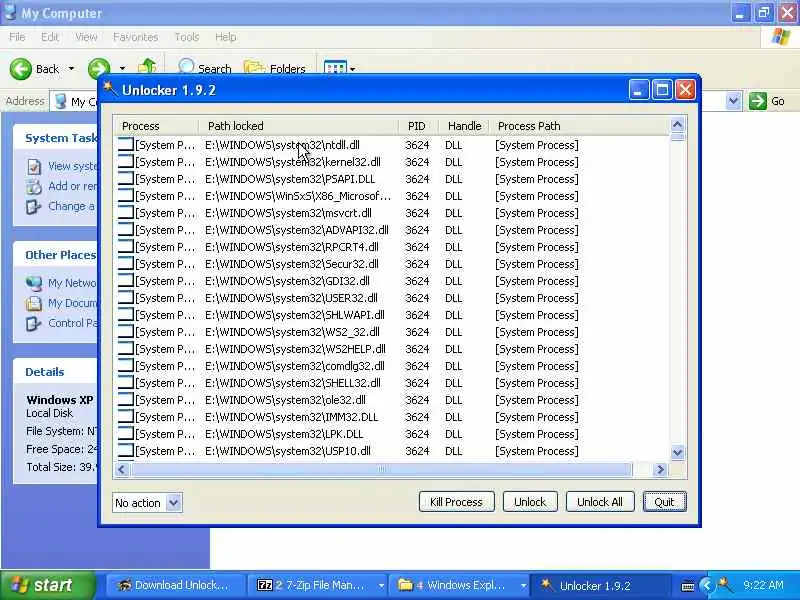Click the Search toolbar button
Image resolution: width=800 pixels, height=600 pixels.
[205, 68]
